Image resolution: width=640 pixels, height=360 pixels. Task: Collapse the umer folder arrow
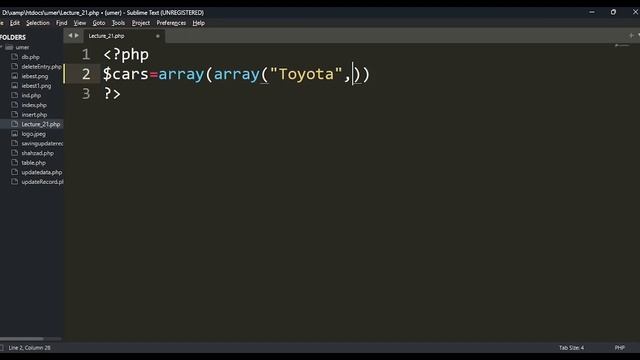click(1, 47)
